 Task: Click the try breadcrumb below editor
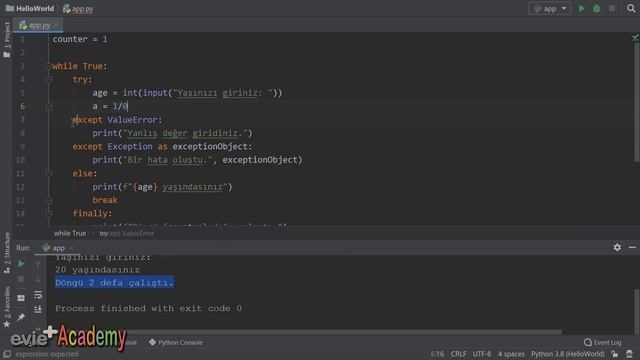pos(103,233)
